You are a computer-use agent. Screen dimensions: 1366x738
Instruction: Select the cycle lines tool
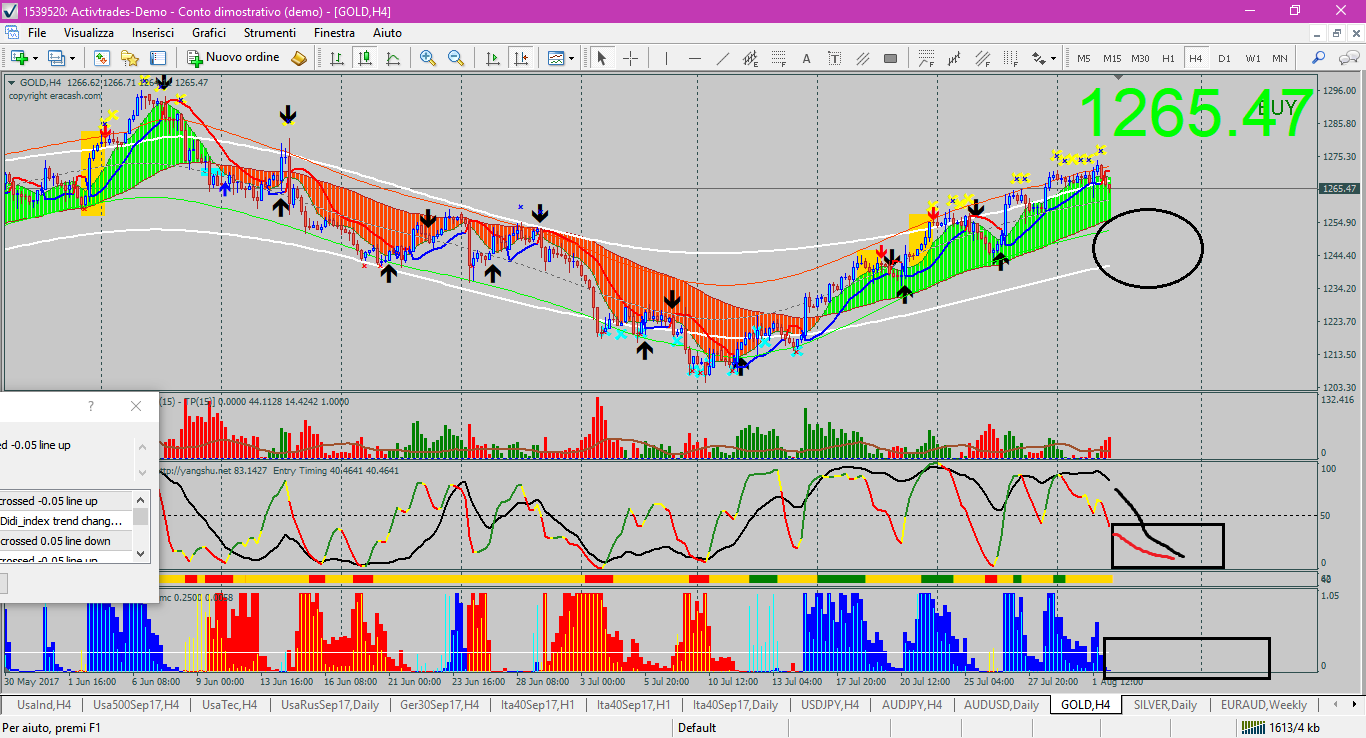[x=954, y=58]
